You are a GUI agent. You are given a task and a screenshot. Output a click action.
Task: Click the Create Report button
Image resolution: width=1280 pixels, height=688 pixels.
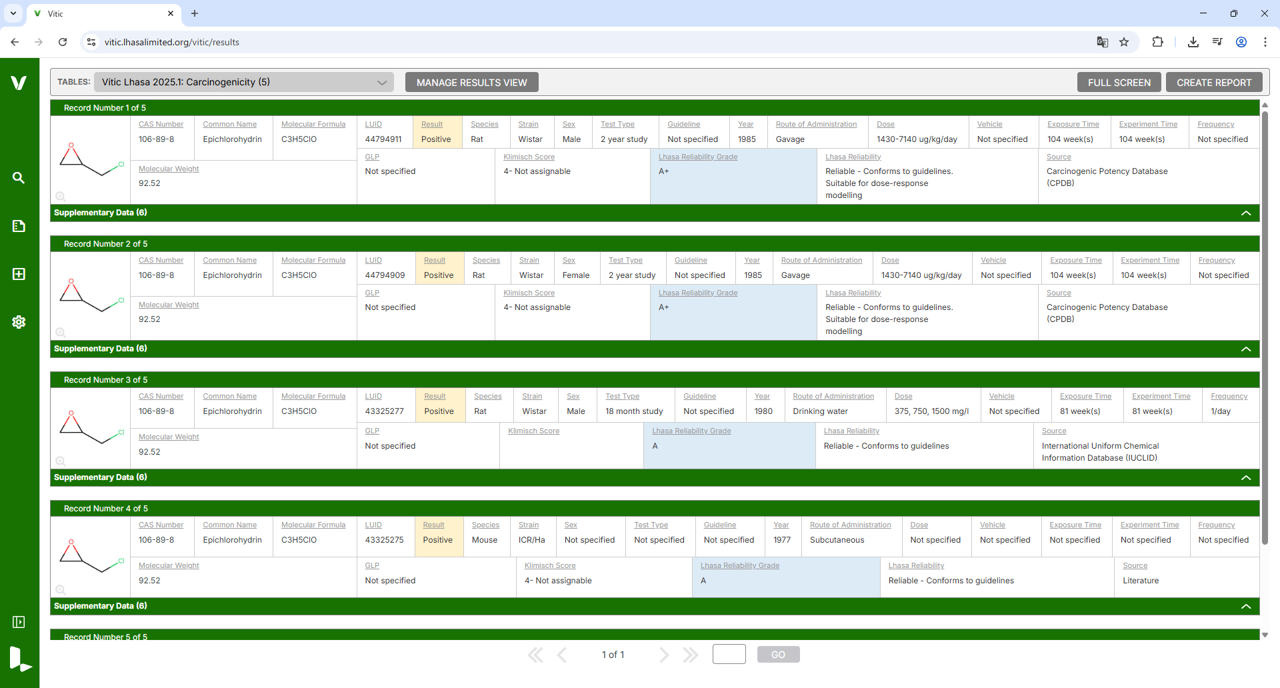click(x=1213, y=82)
